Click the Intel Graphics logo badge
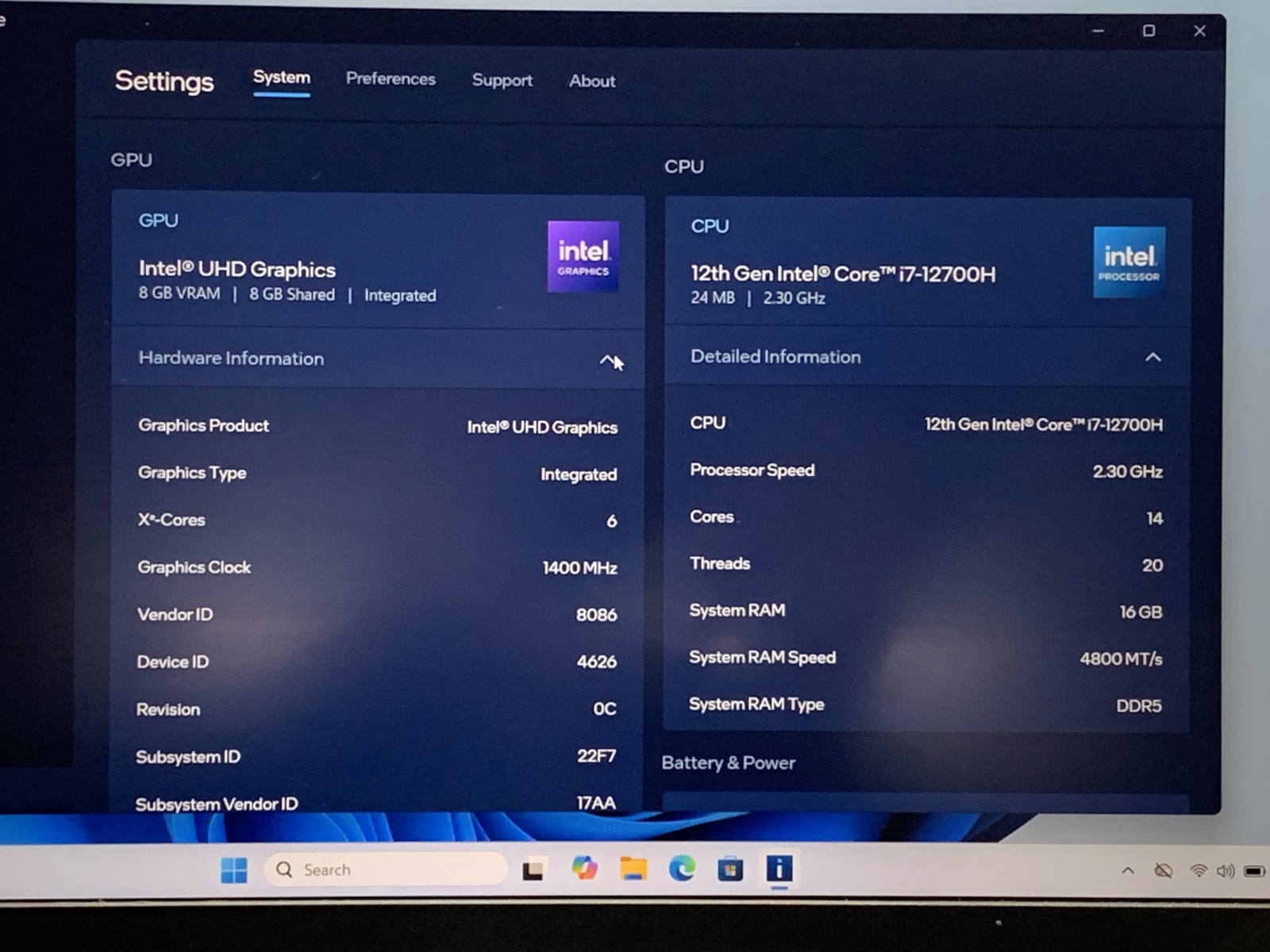This screenshot has width=1270, height=952. pyautogui.click(x=583, y=256)
